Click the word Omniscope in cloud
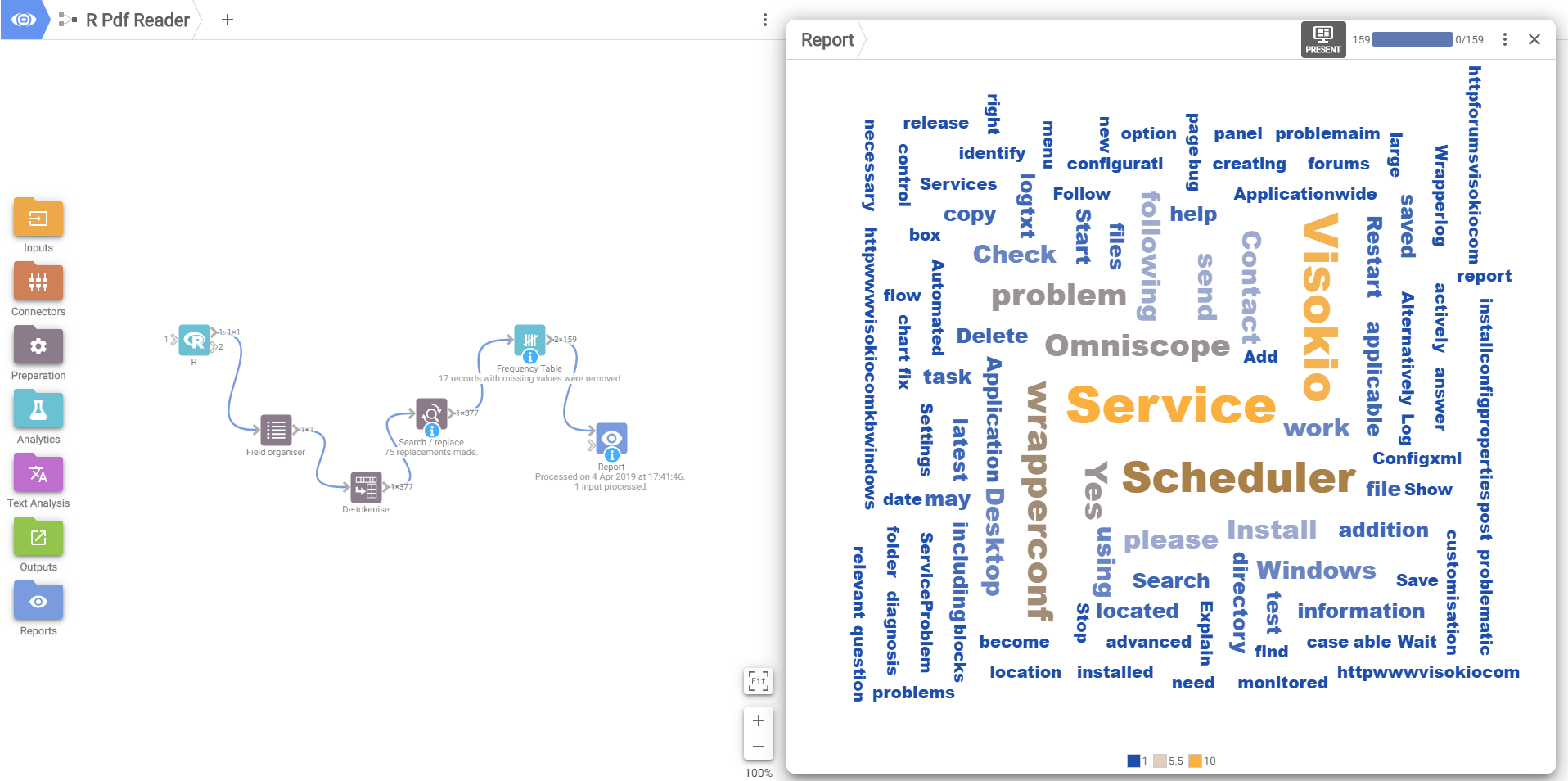The height and width of the screenshot is (781, 1568). click(x=1138, y=345)
